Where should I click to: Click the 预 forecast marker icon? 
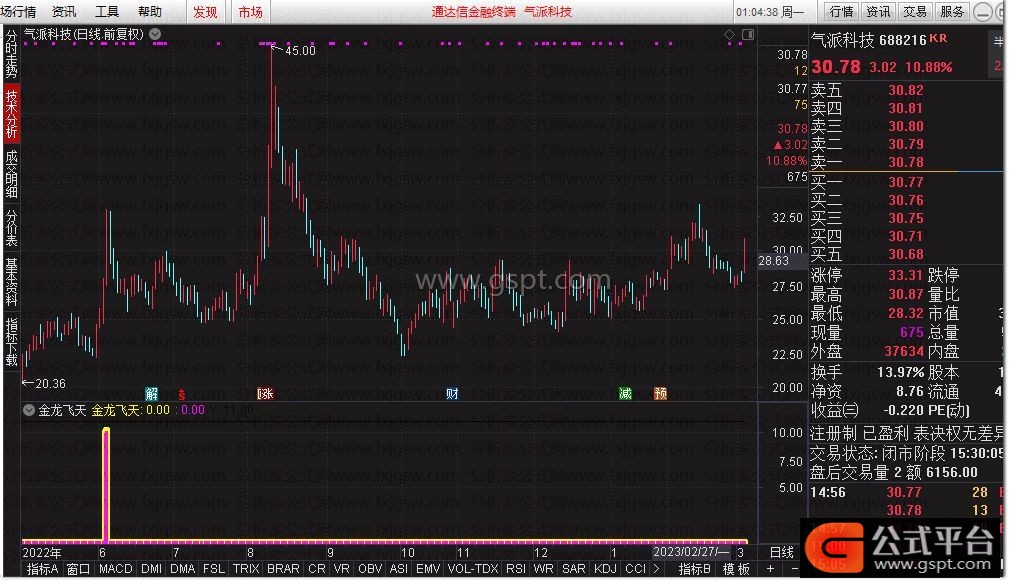click(660, 394)
